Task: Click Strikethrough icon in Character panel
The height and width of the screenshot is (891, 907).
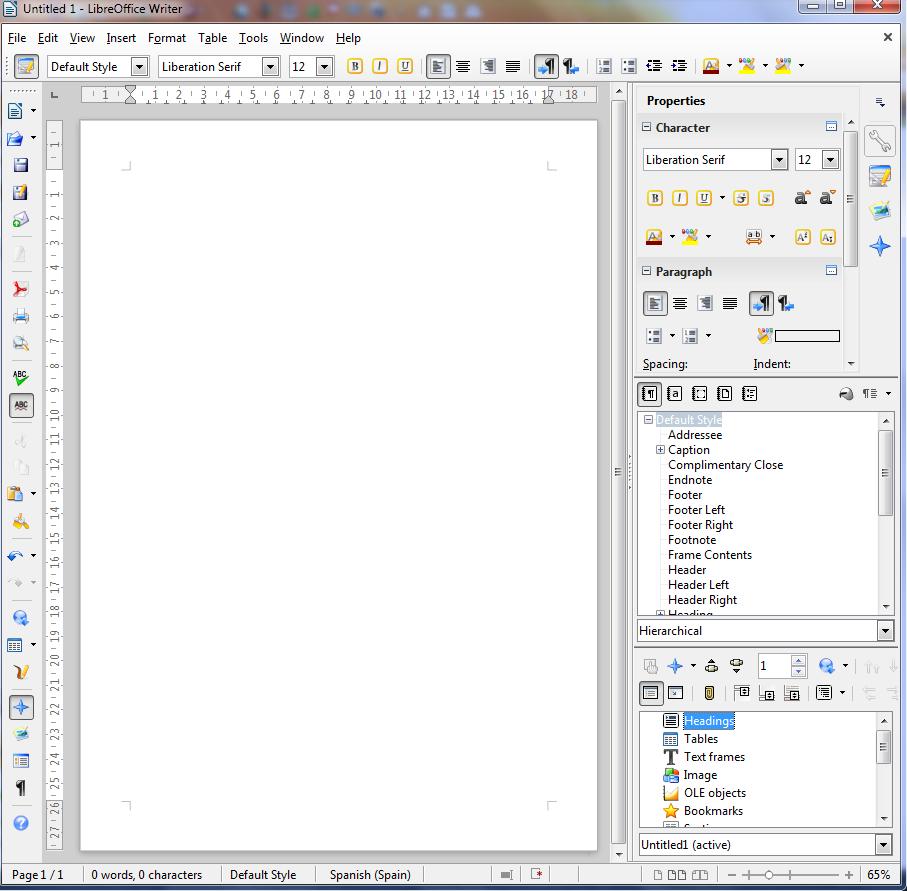Action: [x=741, y=198]
